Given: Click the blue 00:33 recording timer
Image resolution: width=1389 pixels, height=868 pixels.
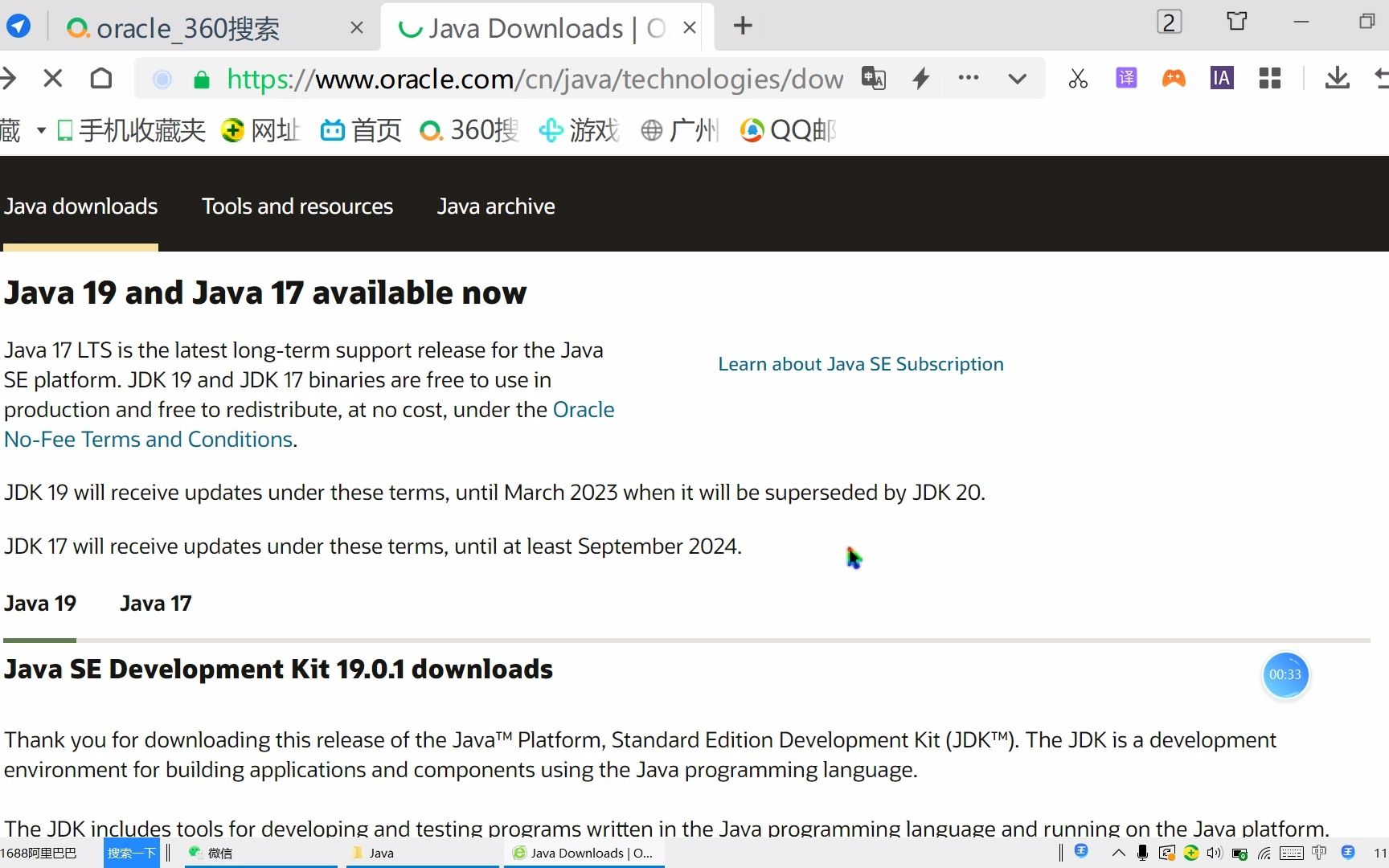Looking at the screenshot, I should coord(1285,675).
